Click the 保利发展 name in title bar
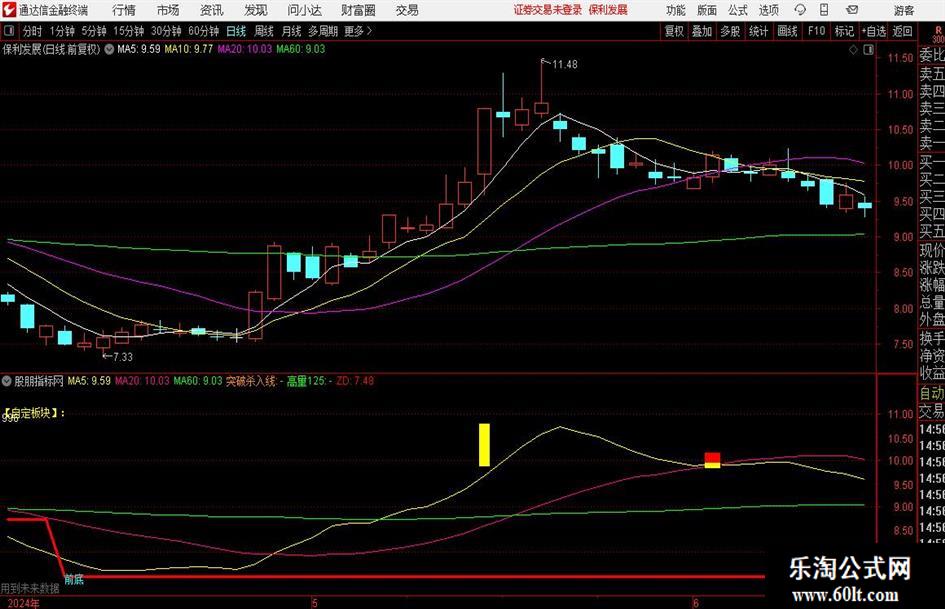This screenshot has height=609, width=945. [608, 10]
